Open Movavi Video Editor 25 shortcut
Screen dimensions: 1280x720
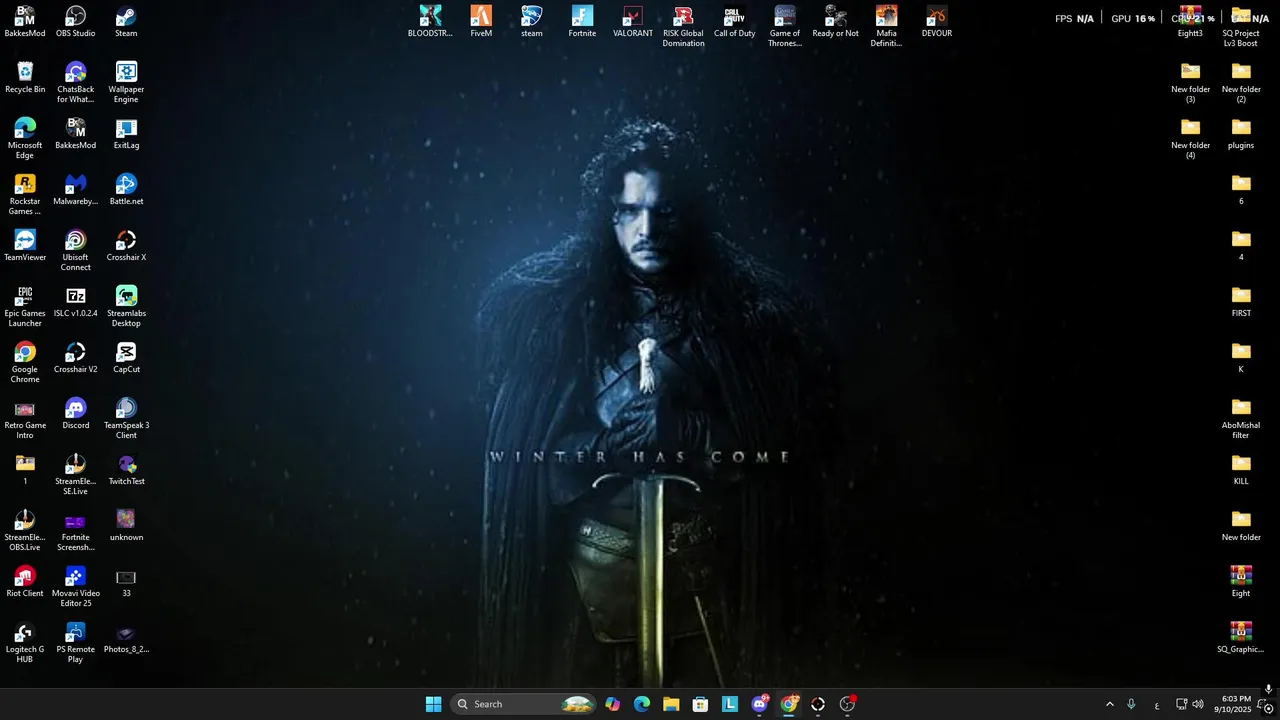76,587
